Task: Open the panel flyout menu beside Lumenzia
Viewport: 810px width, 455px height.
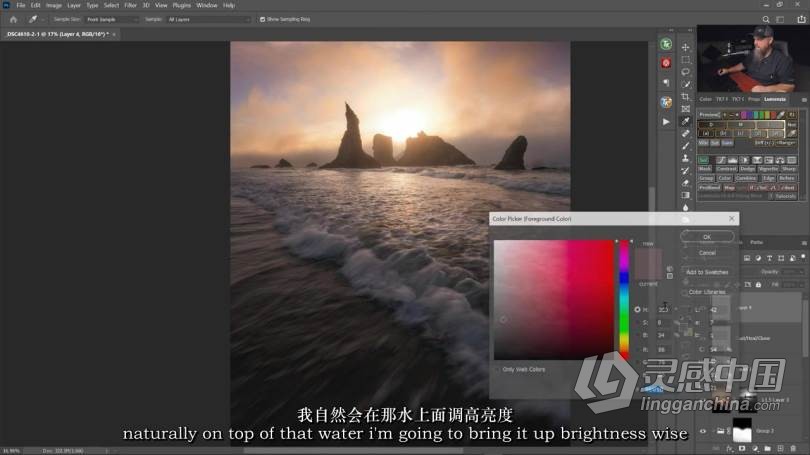Action: pyautogui.click(x=803, y=99)
